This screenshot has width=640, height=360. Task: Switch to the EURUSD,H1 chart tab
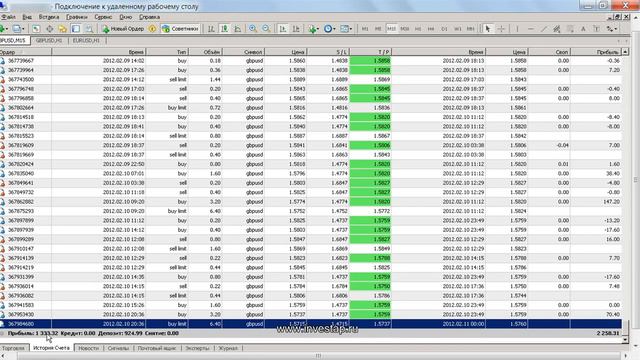pos(86,40)
